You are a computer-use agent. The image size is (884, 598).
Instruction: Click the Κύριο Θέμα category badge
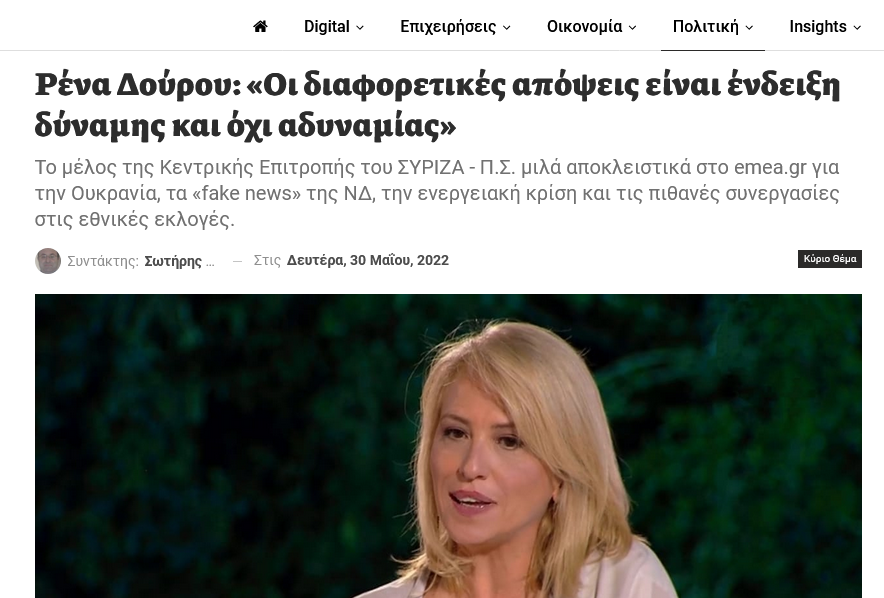[830, 259]
